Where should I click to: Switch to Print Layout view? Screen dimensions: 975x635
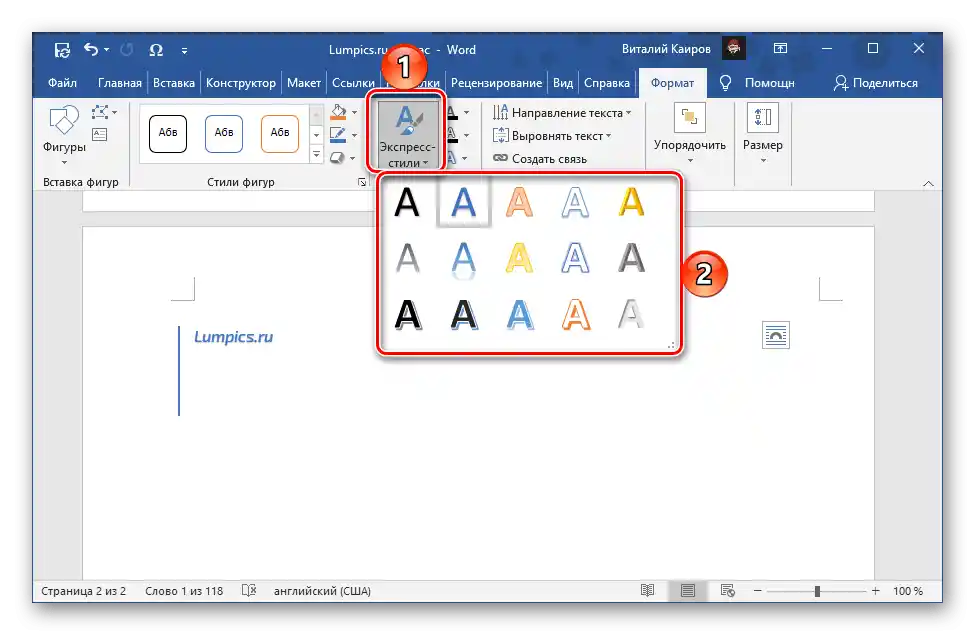(687, 590)
